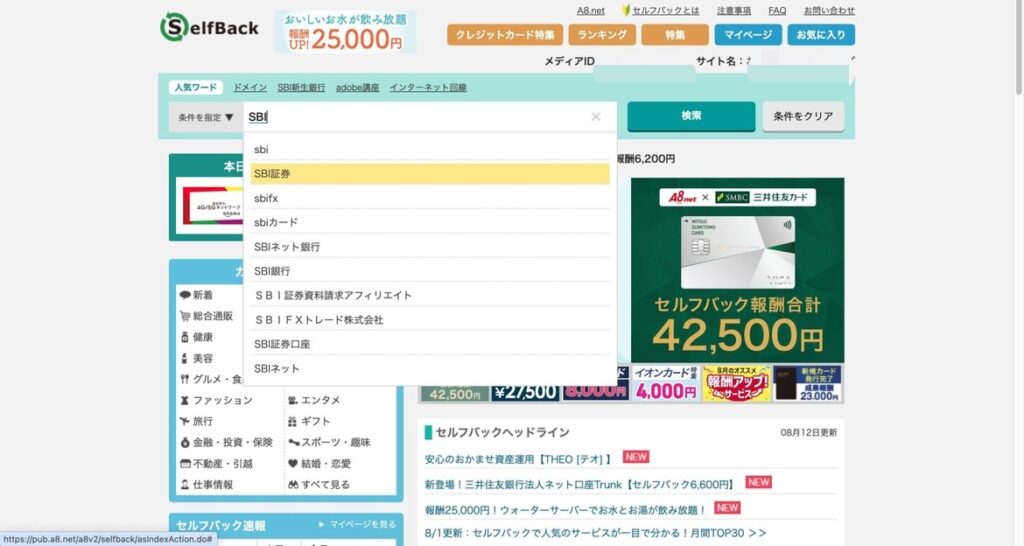Viewport: 1024px width, 546px height.
Task: Click the 条件をクリア button
Action: 803,117
